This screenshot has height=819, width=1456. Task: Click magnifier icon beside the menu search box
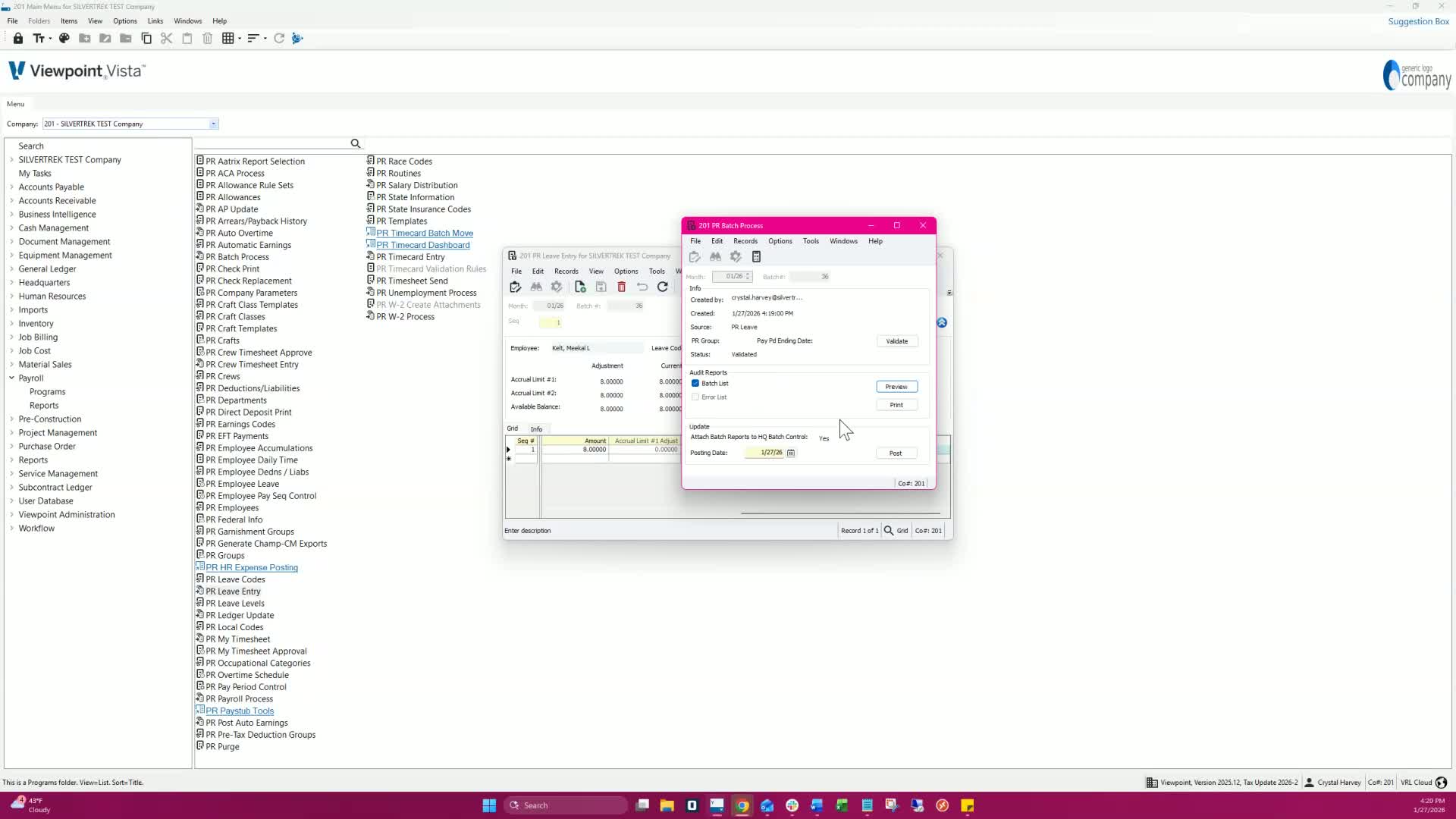click(x=355, y=143)
